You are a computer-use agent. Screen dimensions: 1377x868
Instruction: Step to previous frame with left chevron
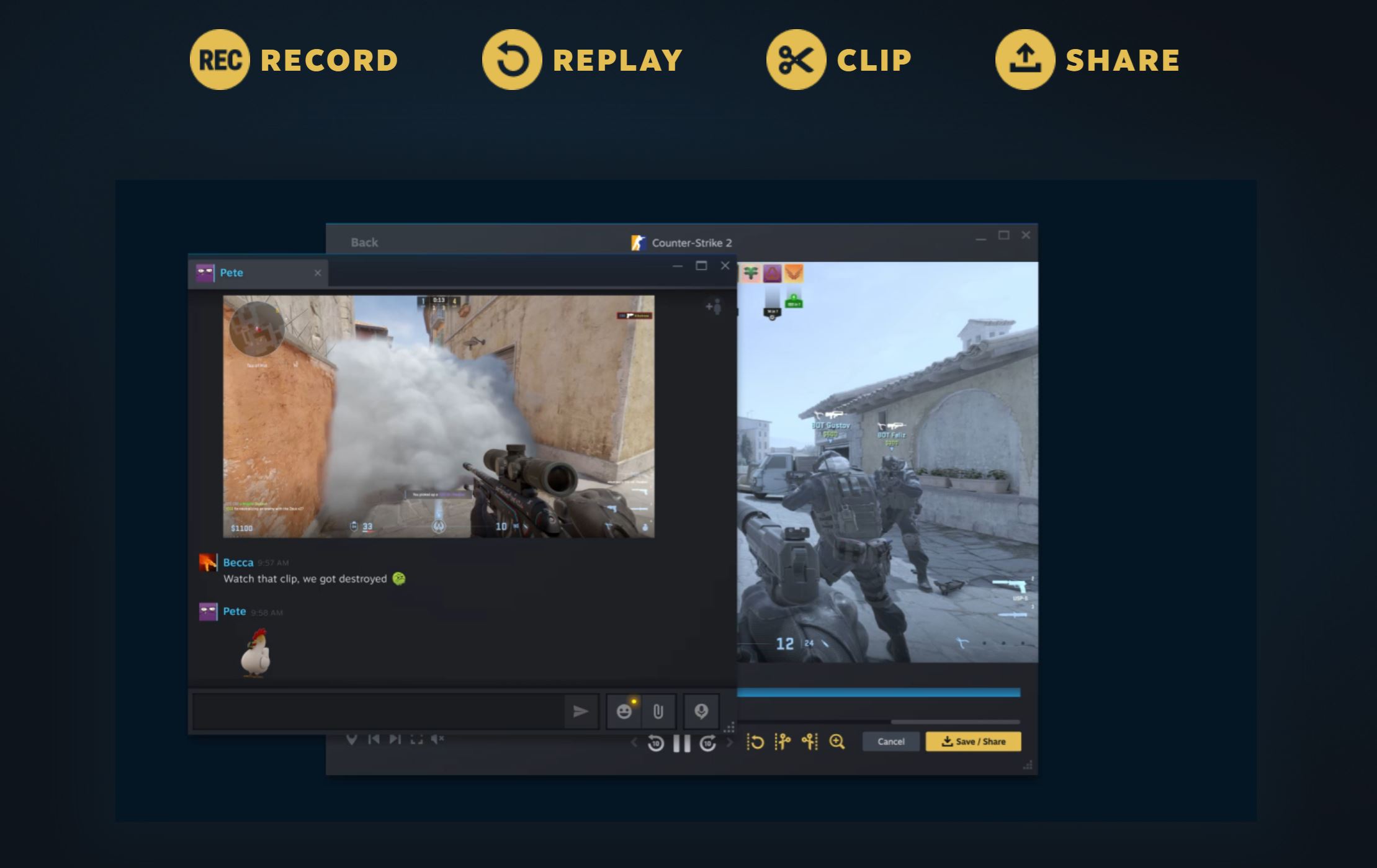[x=634, y=742]
